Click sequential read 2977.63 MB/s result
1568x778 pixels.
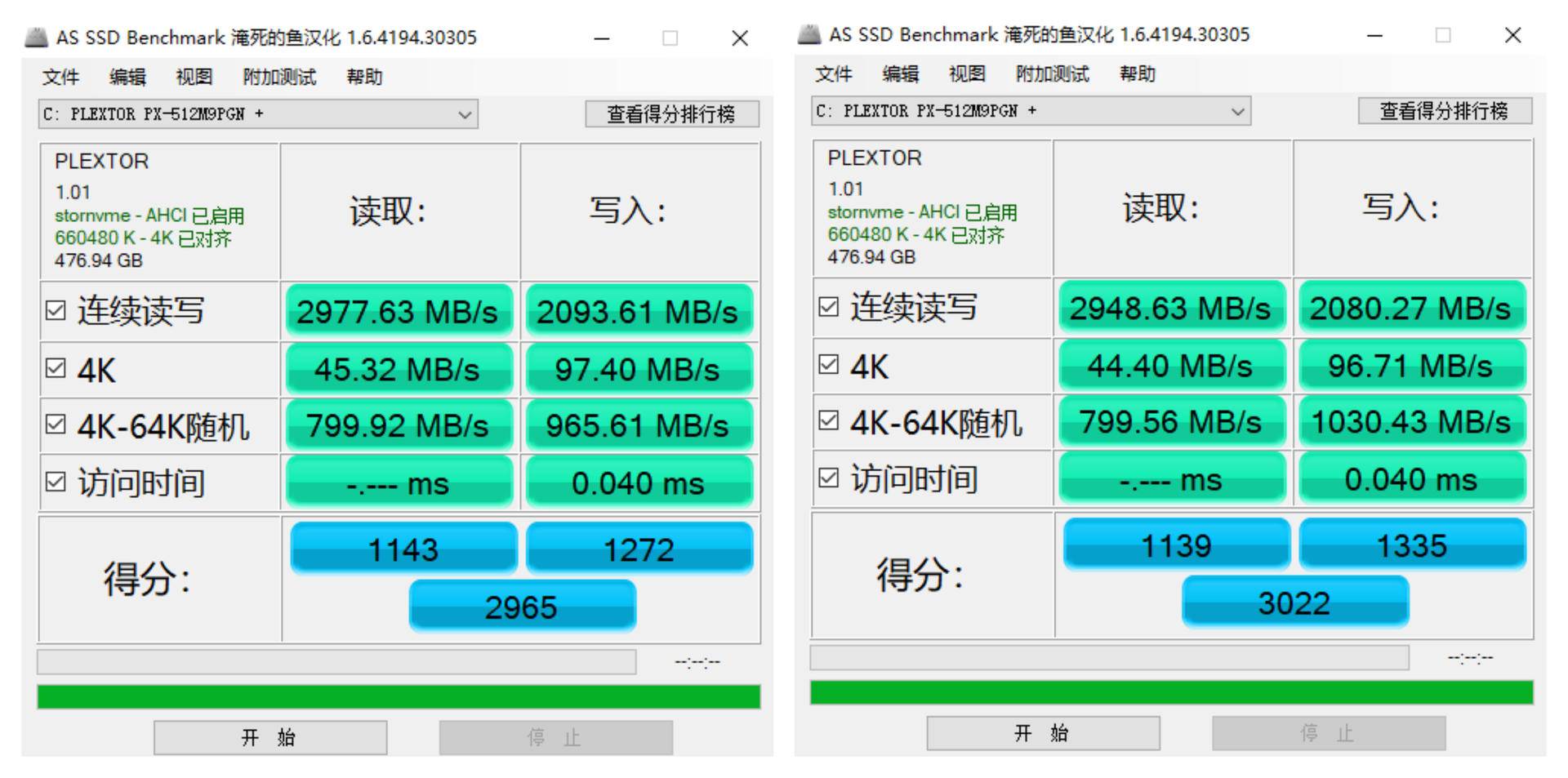click(399, 311)
